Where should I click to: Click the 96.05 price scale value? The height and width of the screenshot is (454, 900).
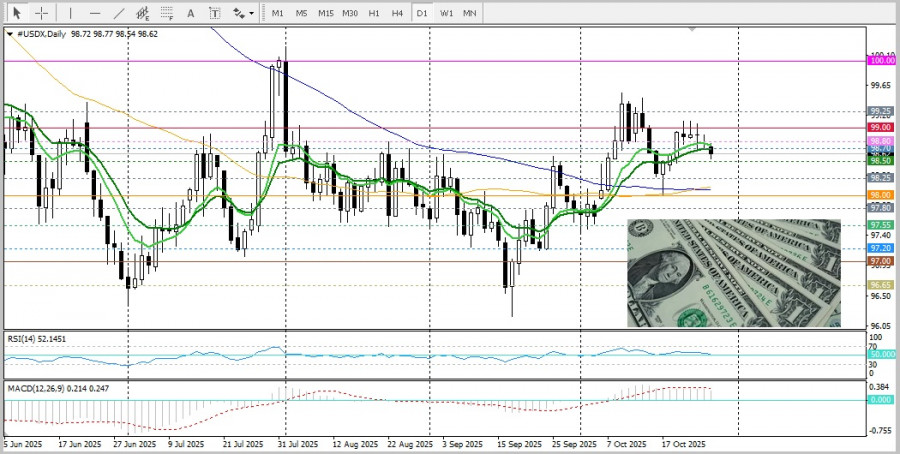click(x=880, y=325)
